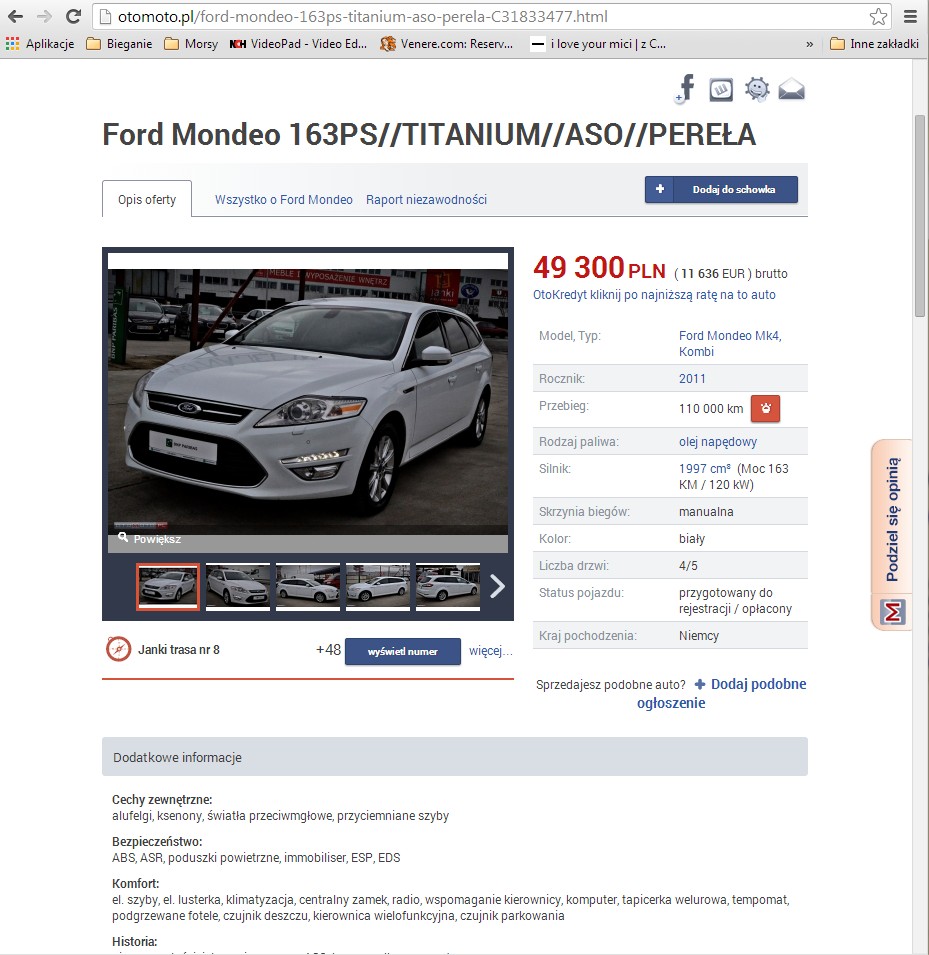Select the third photo thumbnail
The height and width of the screenshot is (955, 929).
[x=308, y=587]
